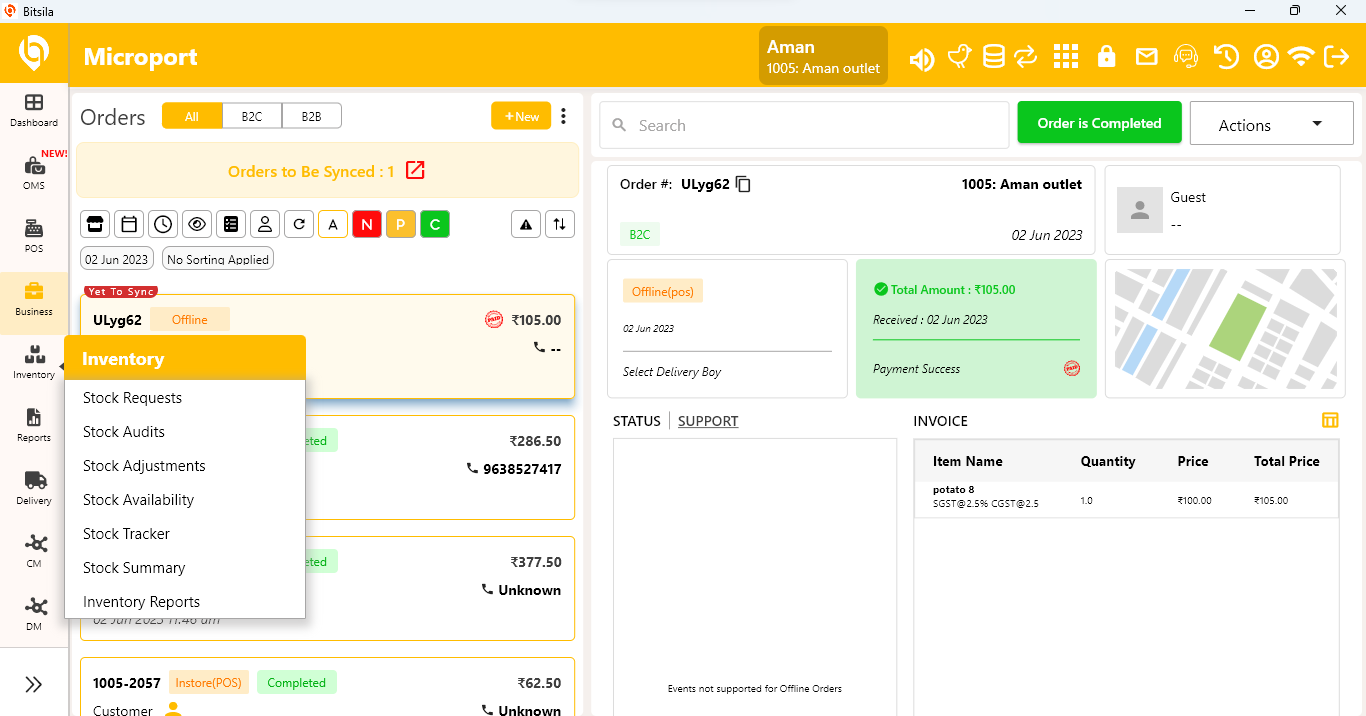Click the calendar date filter icon
1366x716 pixels.
(129, 224)
